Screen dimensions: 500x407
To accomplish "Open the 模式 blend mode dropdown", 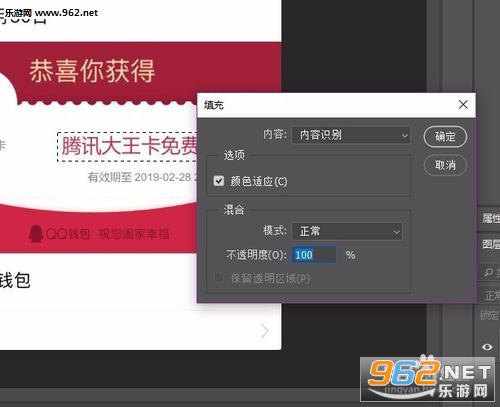I will pyautogui.click(x=347, y=231).
